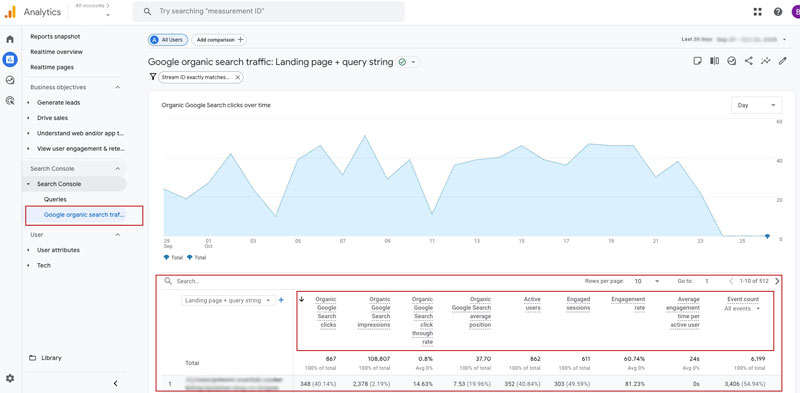Viewport: 800px width, 393px height.
Task: Expand User attributes topic
Action: click(x=28, y=250)
